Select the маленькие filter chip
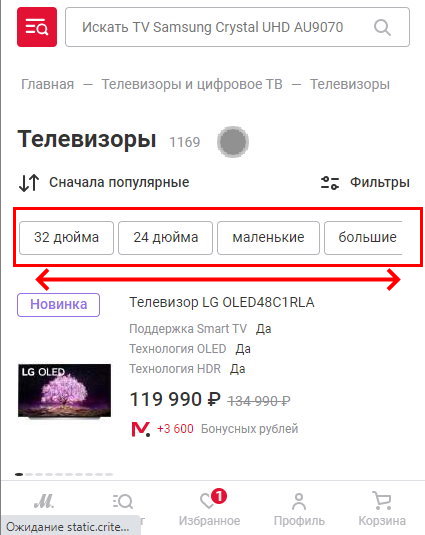 click(x=268, y=237)
